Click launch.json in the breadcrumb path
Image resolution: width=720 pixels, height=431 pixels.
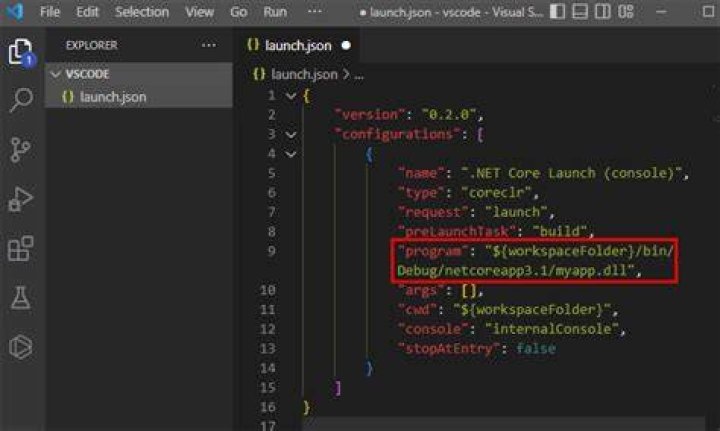click(x=304, y=74)
